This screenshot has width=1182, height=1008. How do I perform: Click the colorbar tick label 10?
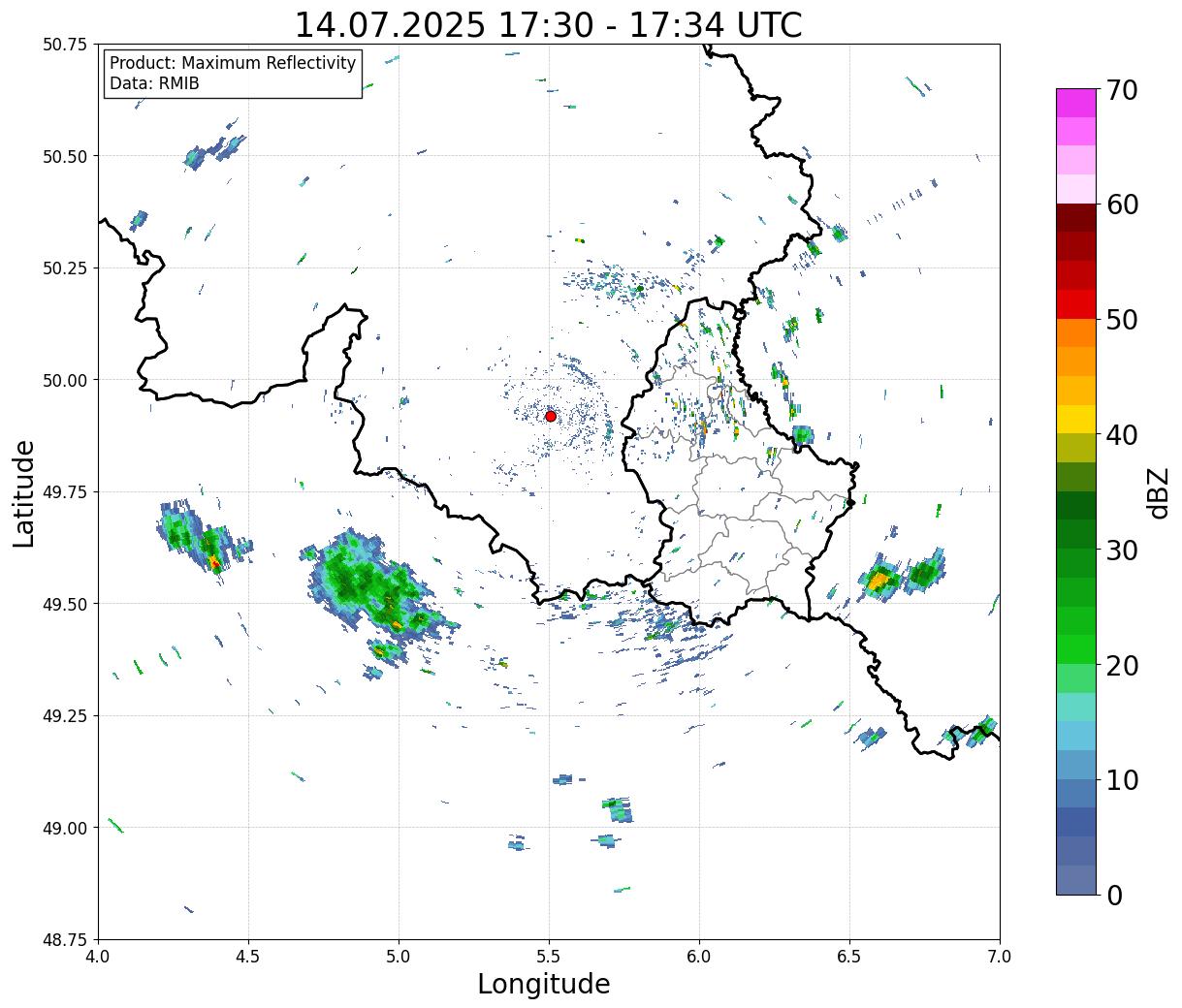(x=1122, y=779)
